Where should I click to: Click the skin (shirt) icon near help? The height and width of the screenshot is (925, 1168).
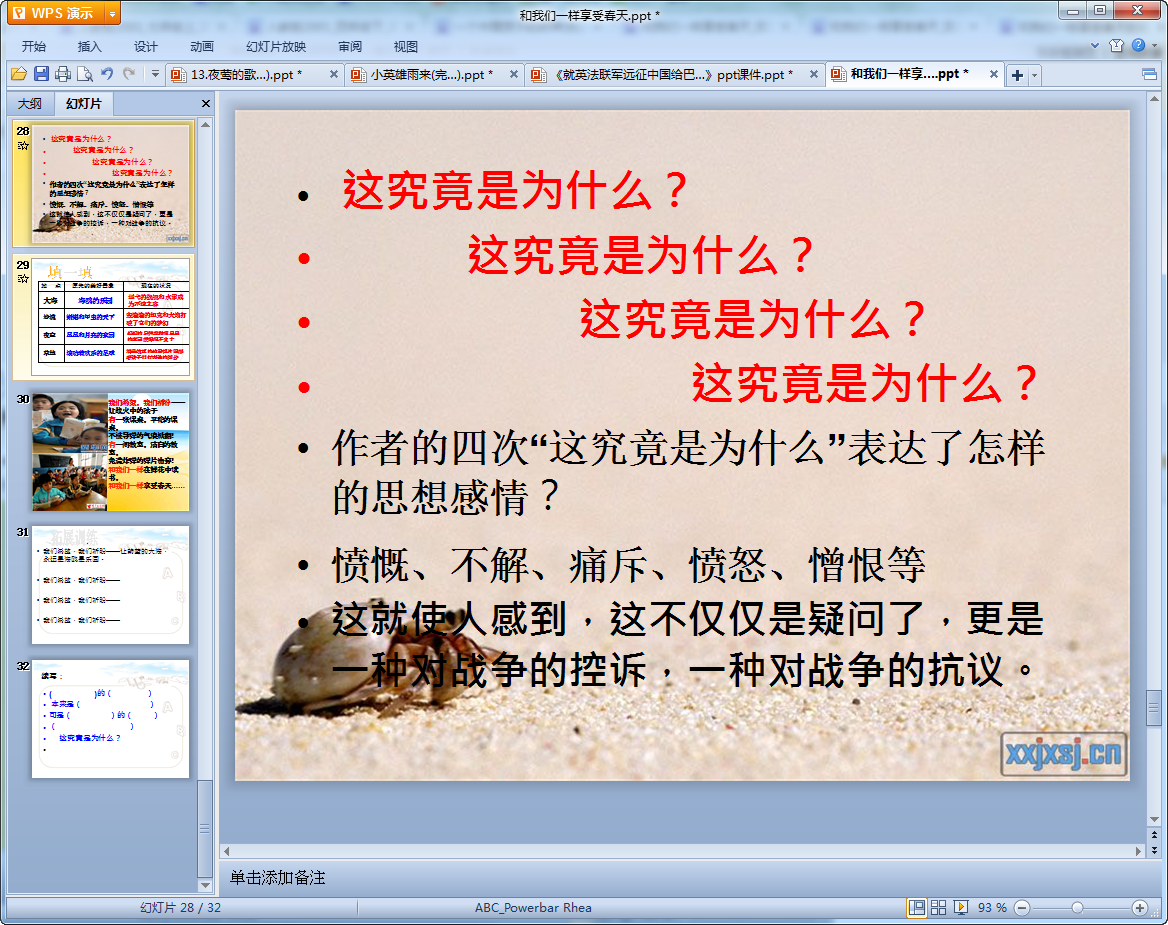[x=1117, y=46]
